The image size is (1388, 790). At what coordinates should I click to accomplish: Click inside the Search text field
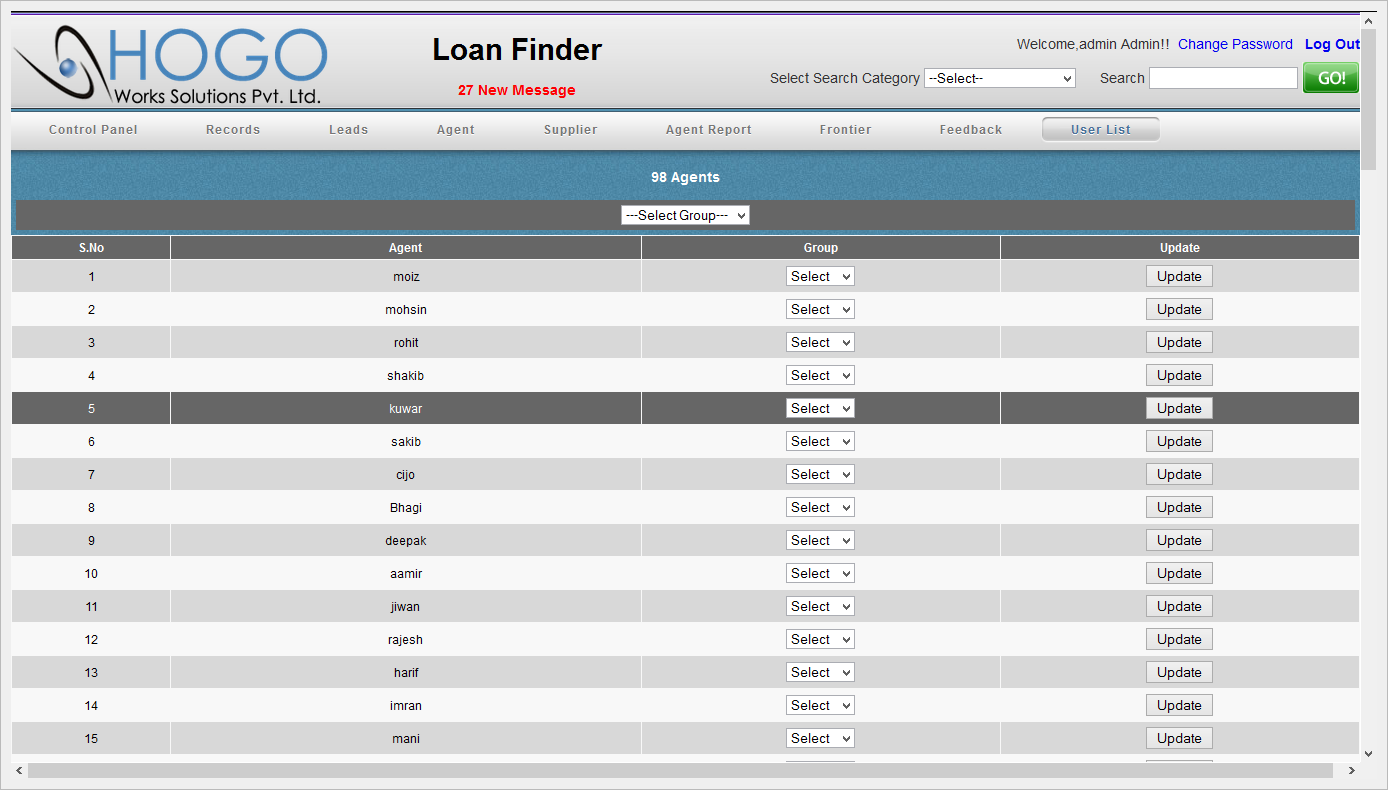point(1222,78)
